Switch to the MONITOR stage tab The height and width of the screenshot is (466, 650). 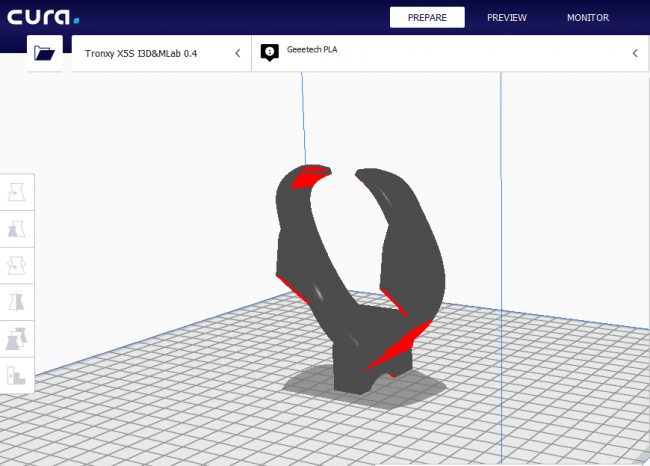(587, 17)
